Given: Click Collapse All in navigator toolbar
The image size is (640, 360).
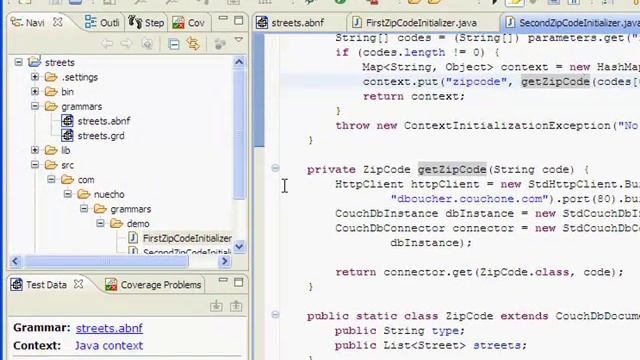Looking at the screenshot, I should [x=174, y=44].
